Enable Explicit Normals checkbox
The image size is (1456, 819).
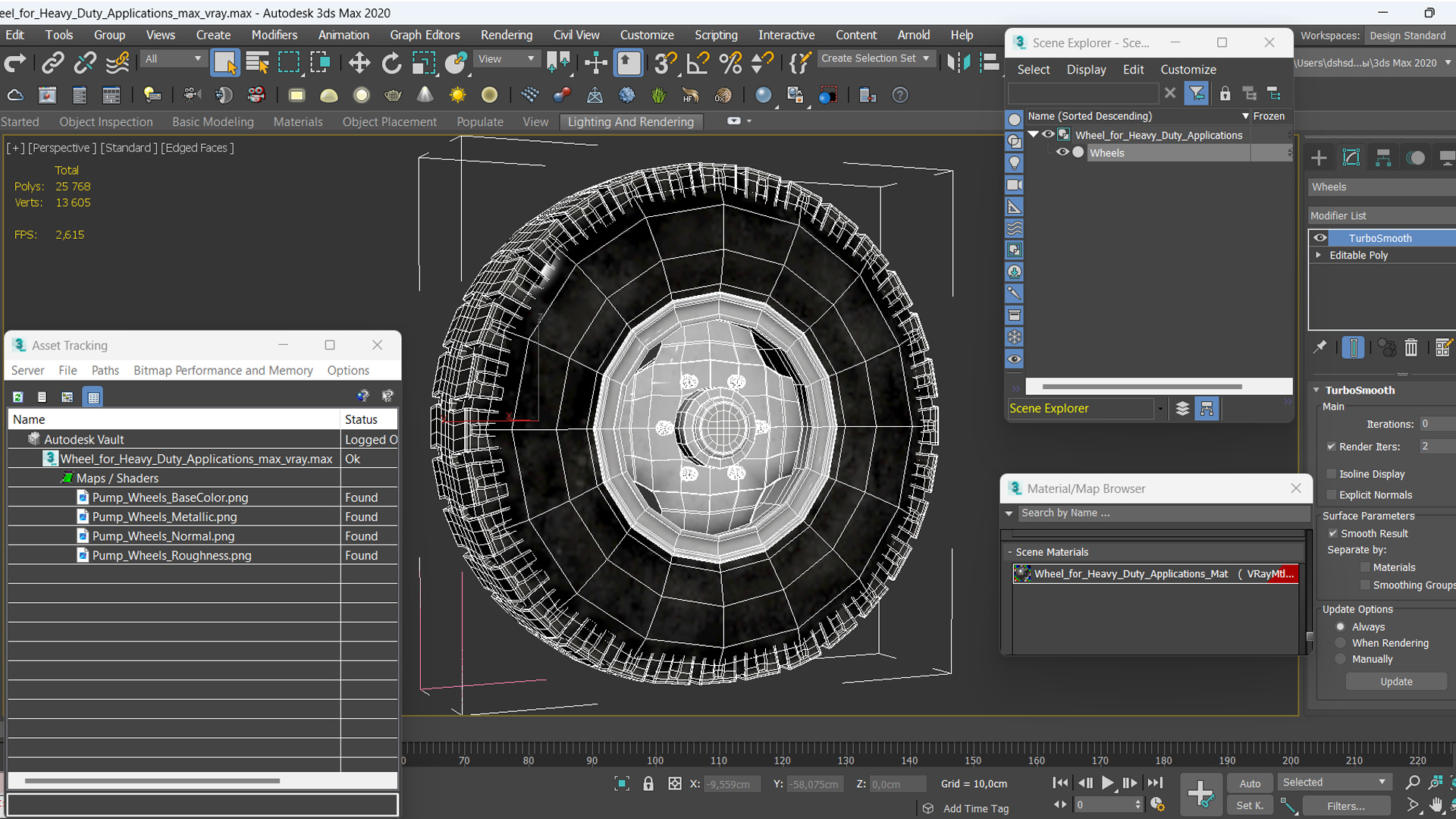[x=1332, y=495]
